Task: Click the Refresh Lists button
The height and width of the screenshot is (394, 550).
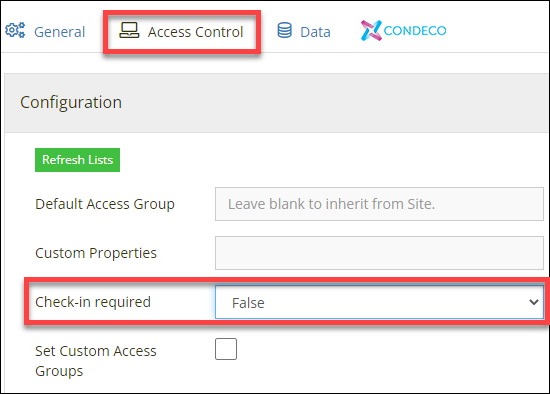Action: pyautogui.click(x=78, y=160)
